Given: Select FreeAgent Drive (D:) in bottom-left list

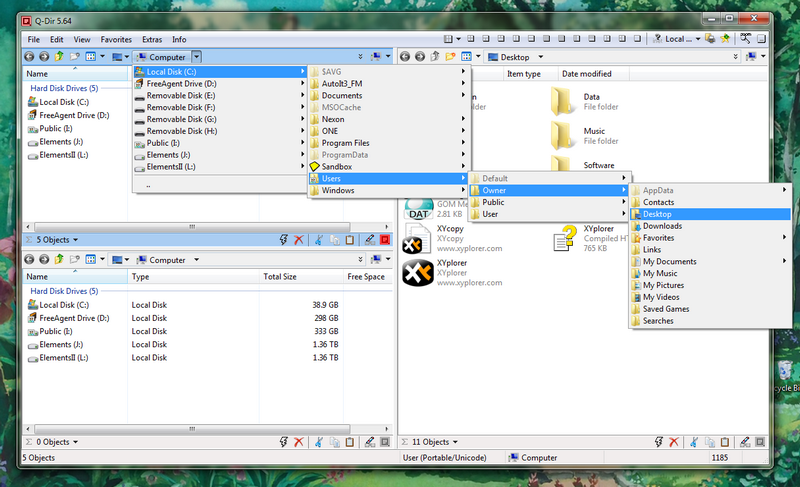Looking at the screenshot, I should click(x=72, y=318).
